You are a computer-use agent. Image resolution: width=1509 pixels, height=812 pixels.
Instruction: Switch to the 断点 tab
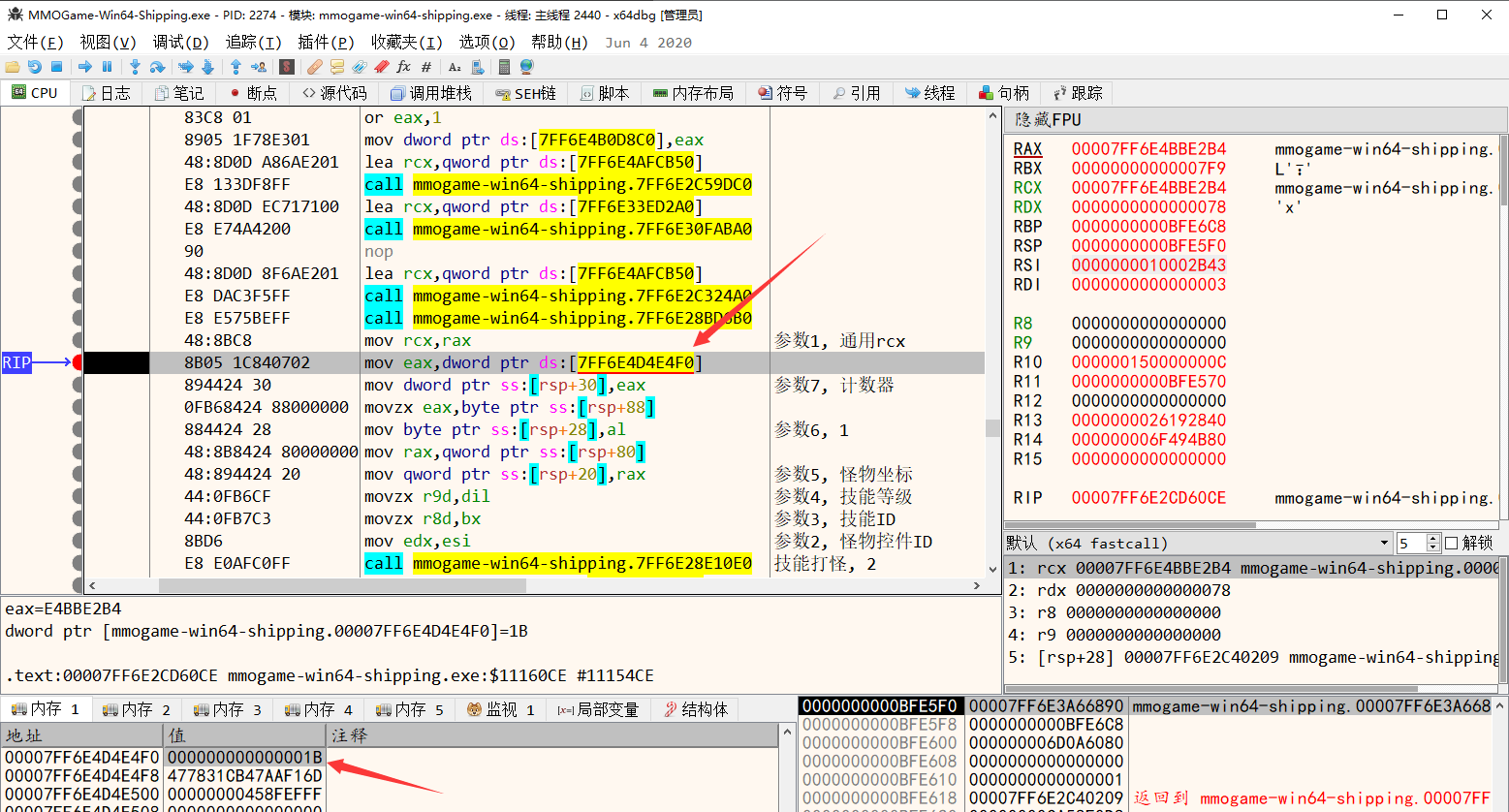(x=254, y=93)
